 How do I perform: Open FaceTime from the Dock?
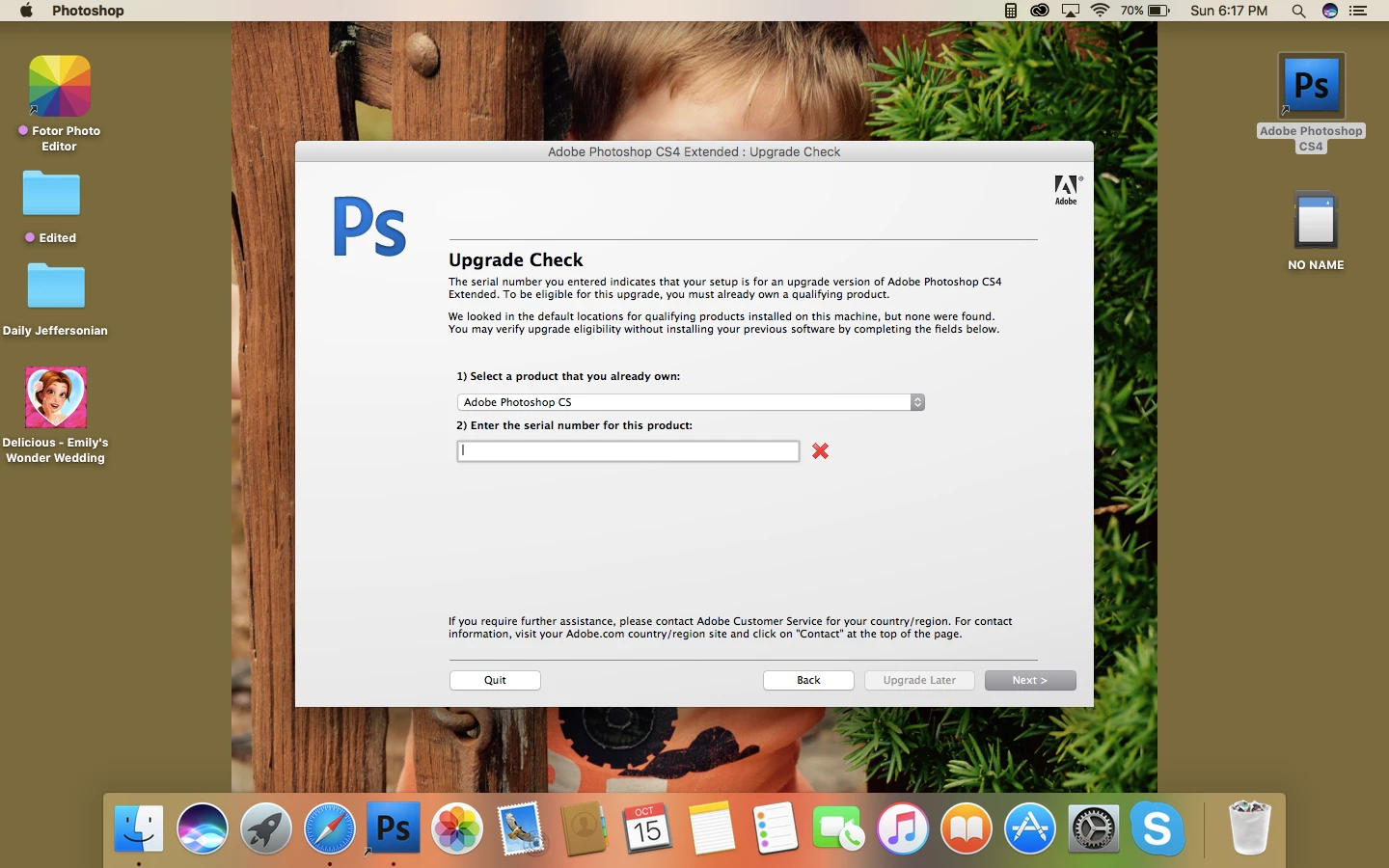click(838, 828)
